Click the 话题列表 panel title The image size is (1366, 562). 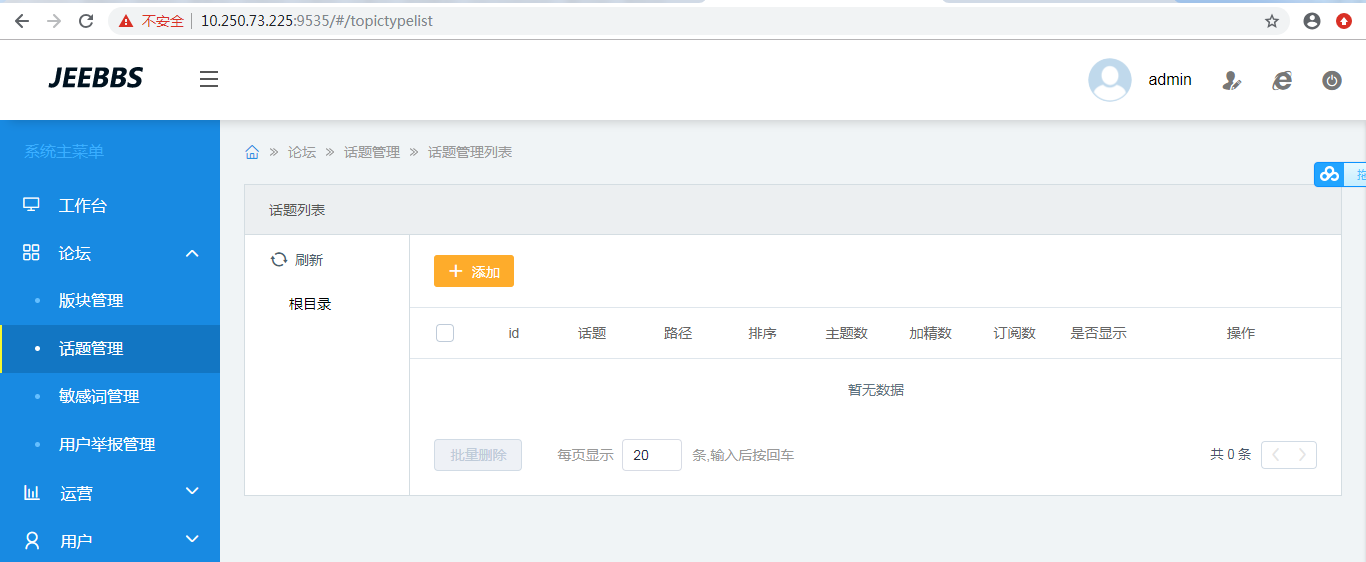click(x=297, y=210)
